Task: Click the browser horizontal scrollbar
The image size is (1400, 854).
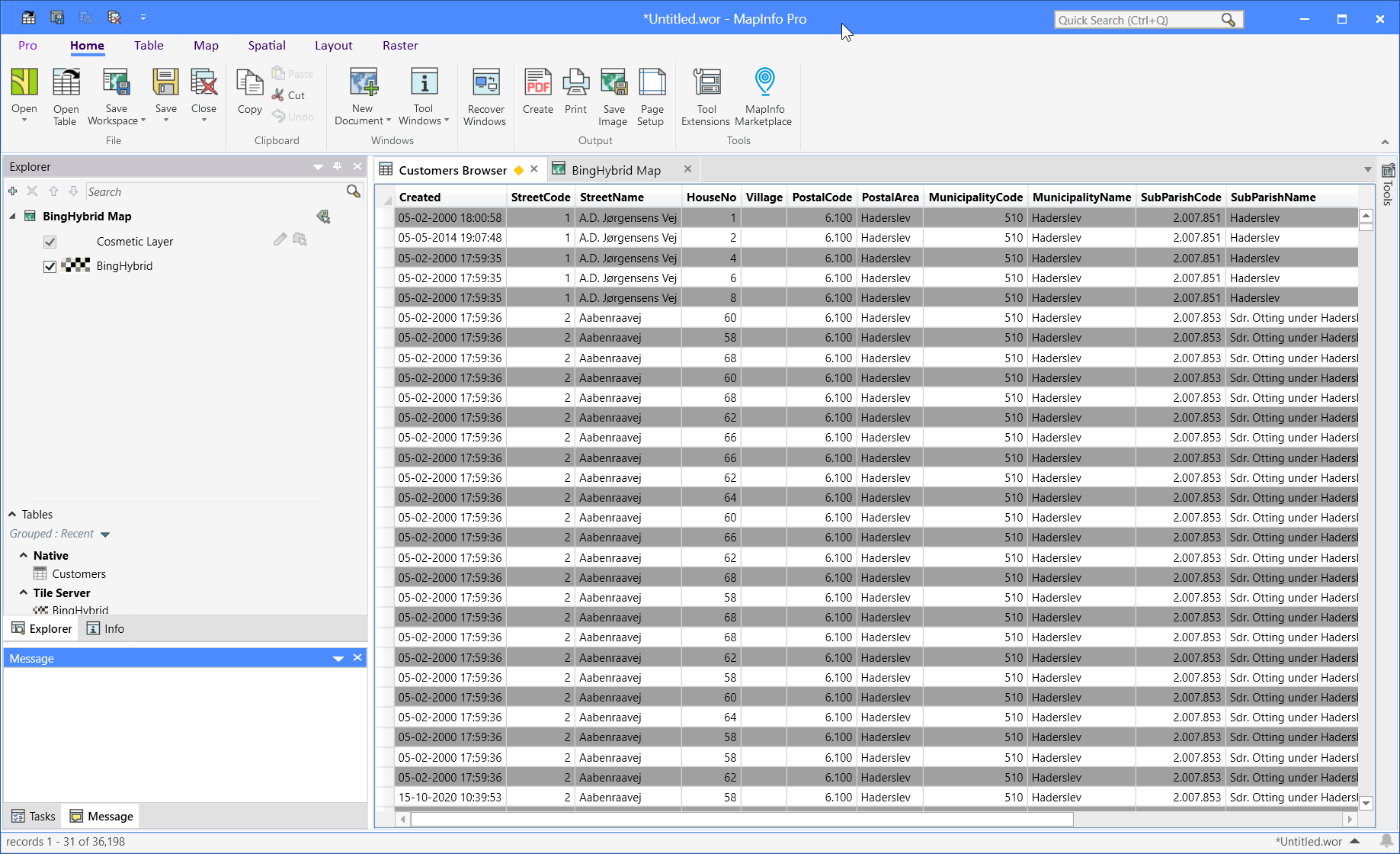Action: coord(742,819)
